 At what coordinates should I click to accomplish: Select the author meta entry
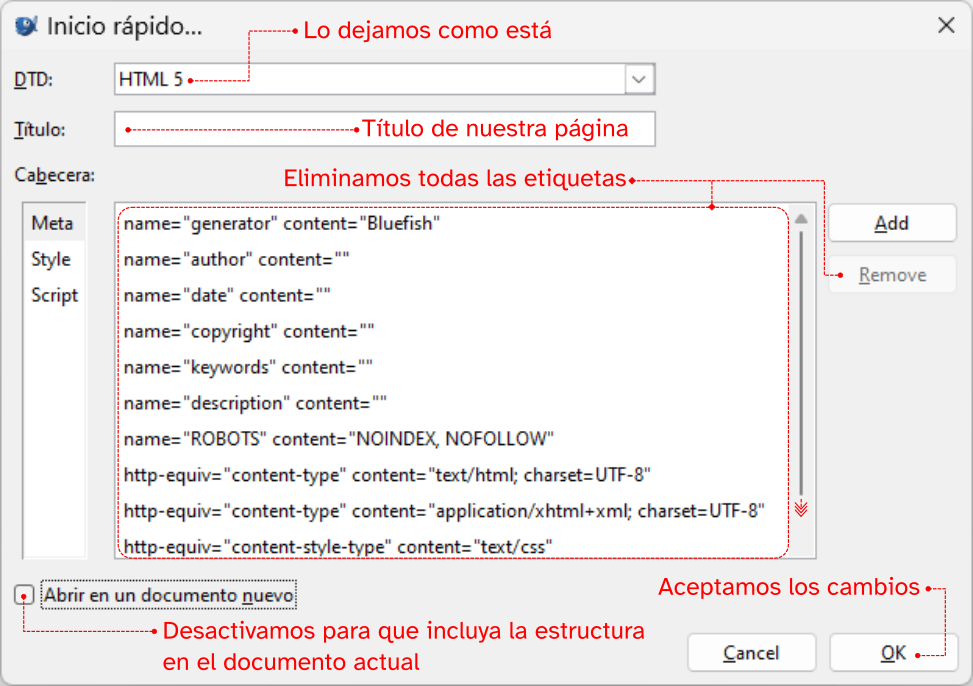point(237,260)
